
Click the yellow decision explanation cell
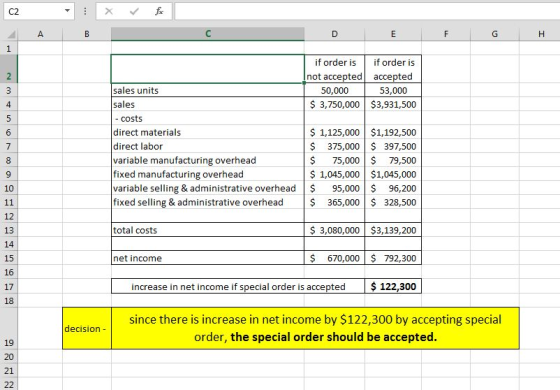[x=315, y=328]
